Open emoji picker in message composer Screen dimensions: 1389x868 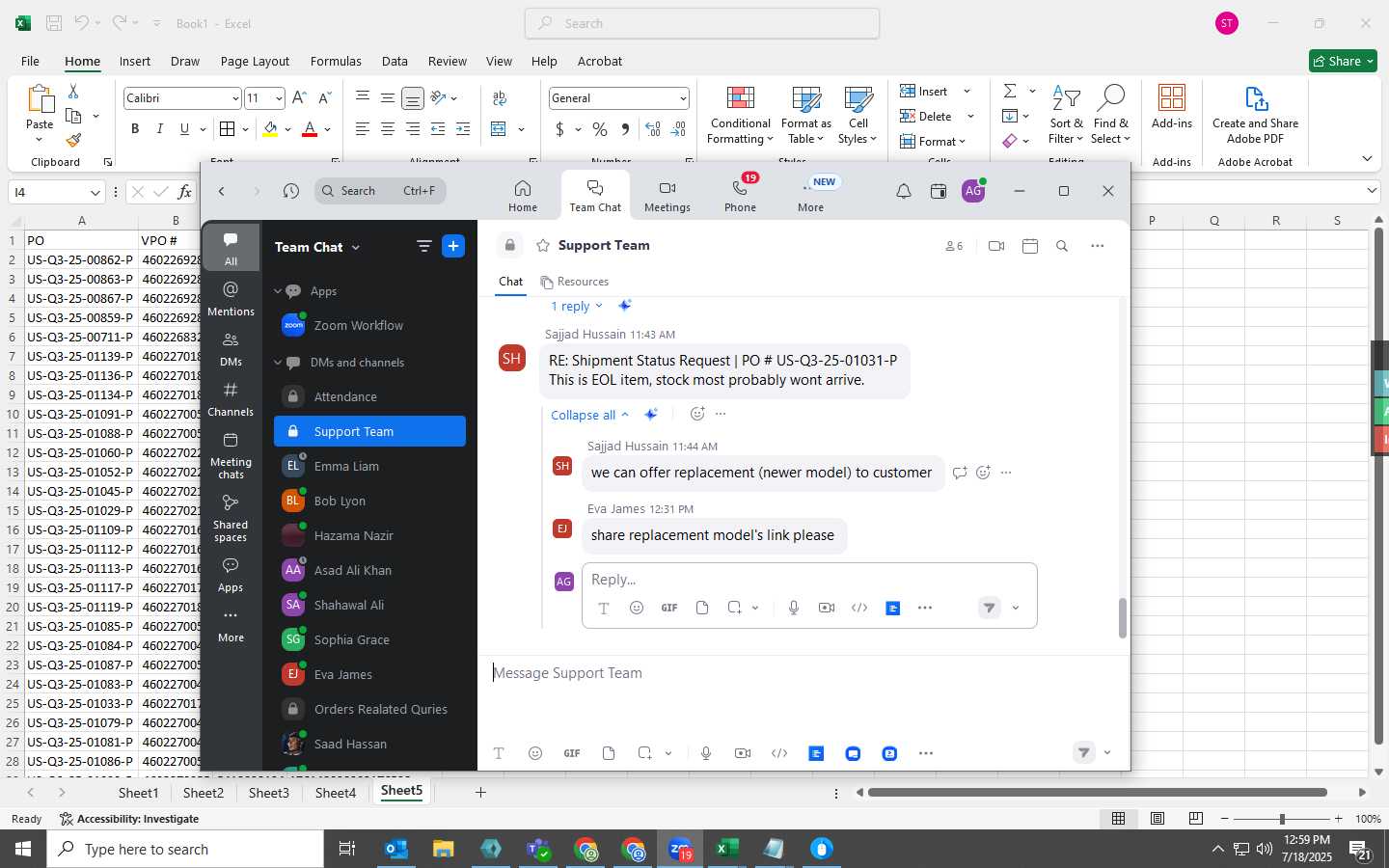pyautogui.click(x=535, y=753)
